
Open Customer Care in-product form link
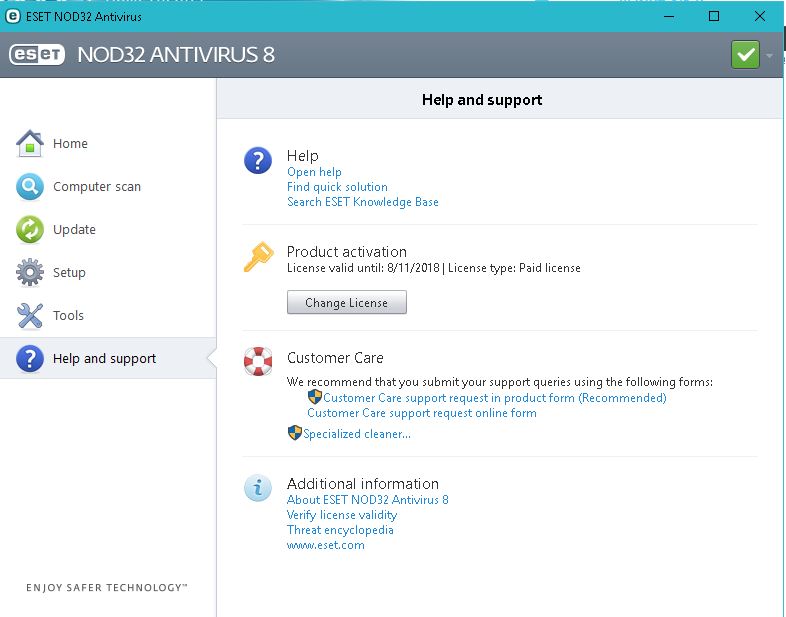(494, 398)
